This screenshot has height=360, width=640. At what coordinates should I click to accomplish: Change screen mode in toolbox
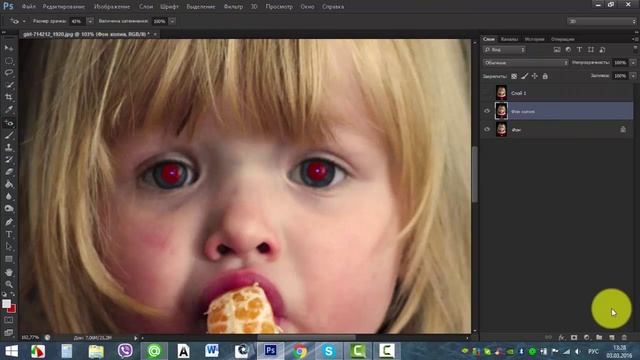point(9,332)
